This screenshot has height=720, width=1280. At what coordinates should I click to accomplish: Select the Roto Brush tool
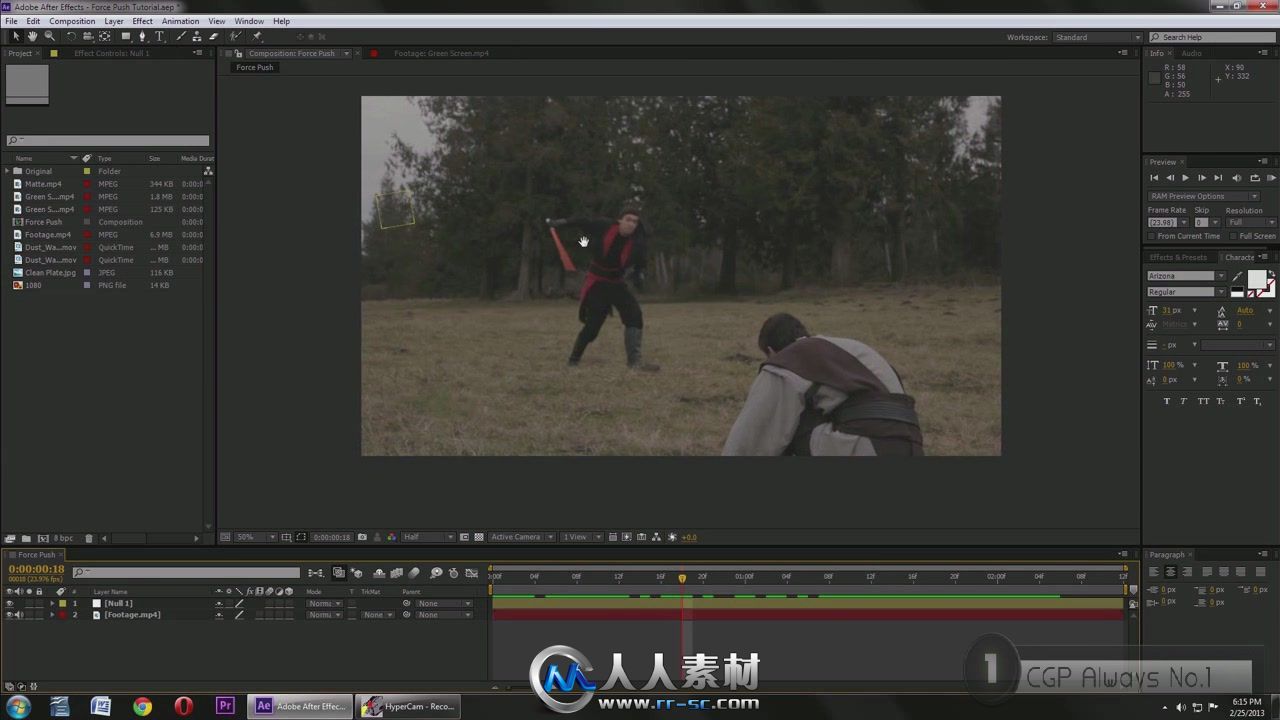(x=236, y=36)
